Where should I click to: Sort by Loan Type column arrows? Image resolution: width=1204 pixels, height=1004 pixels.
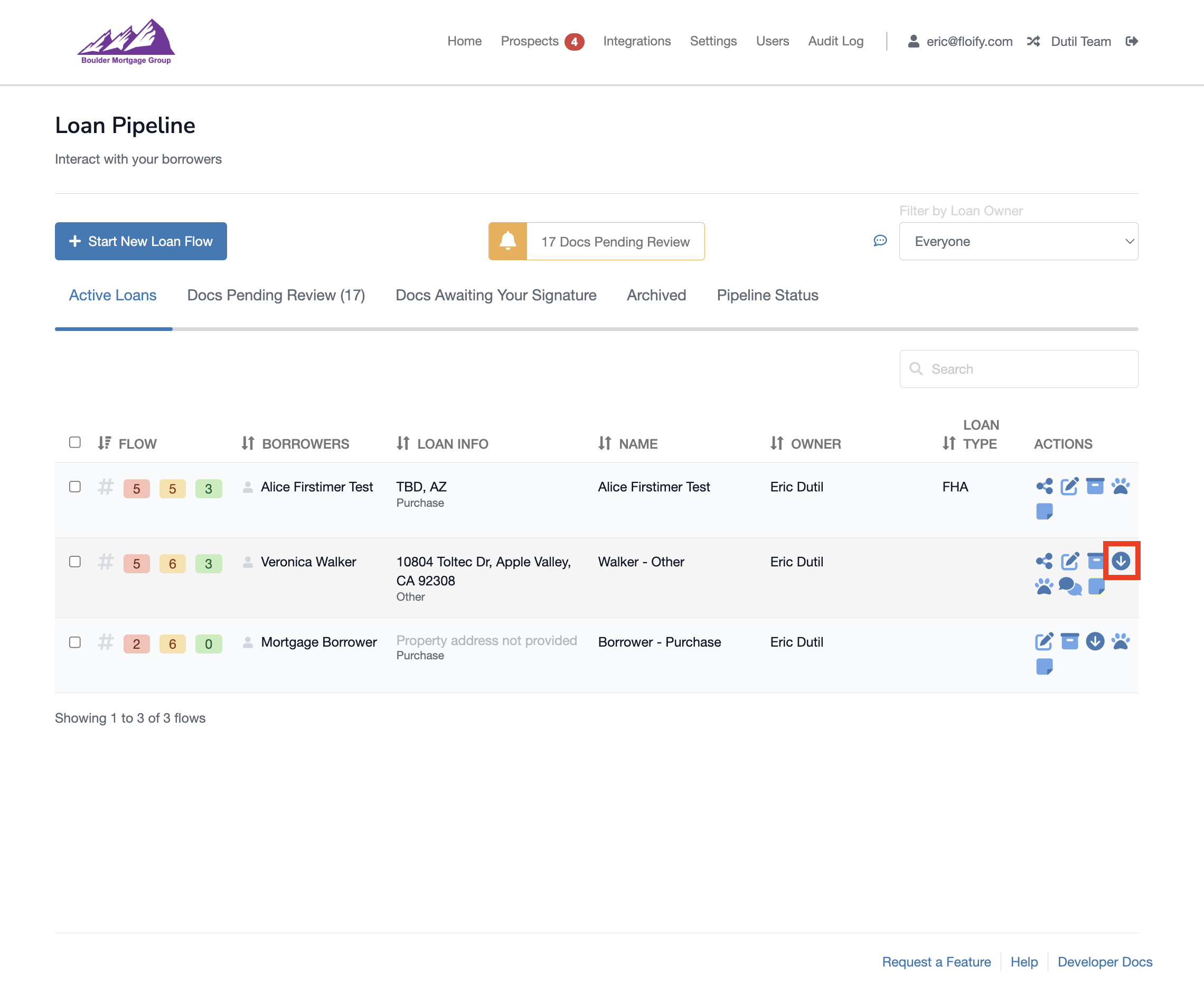tap(949, 443)
